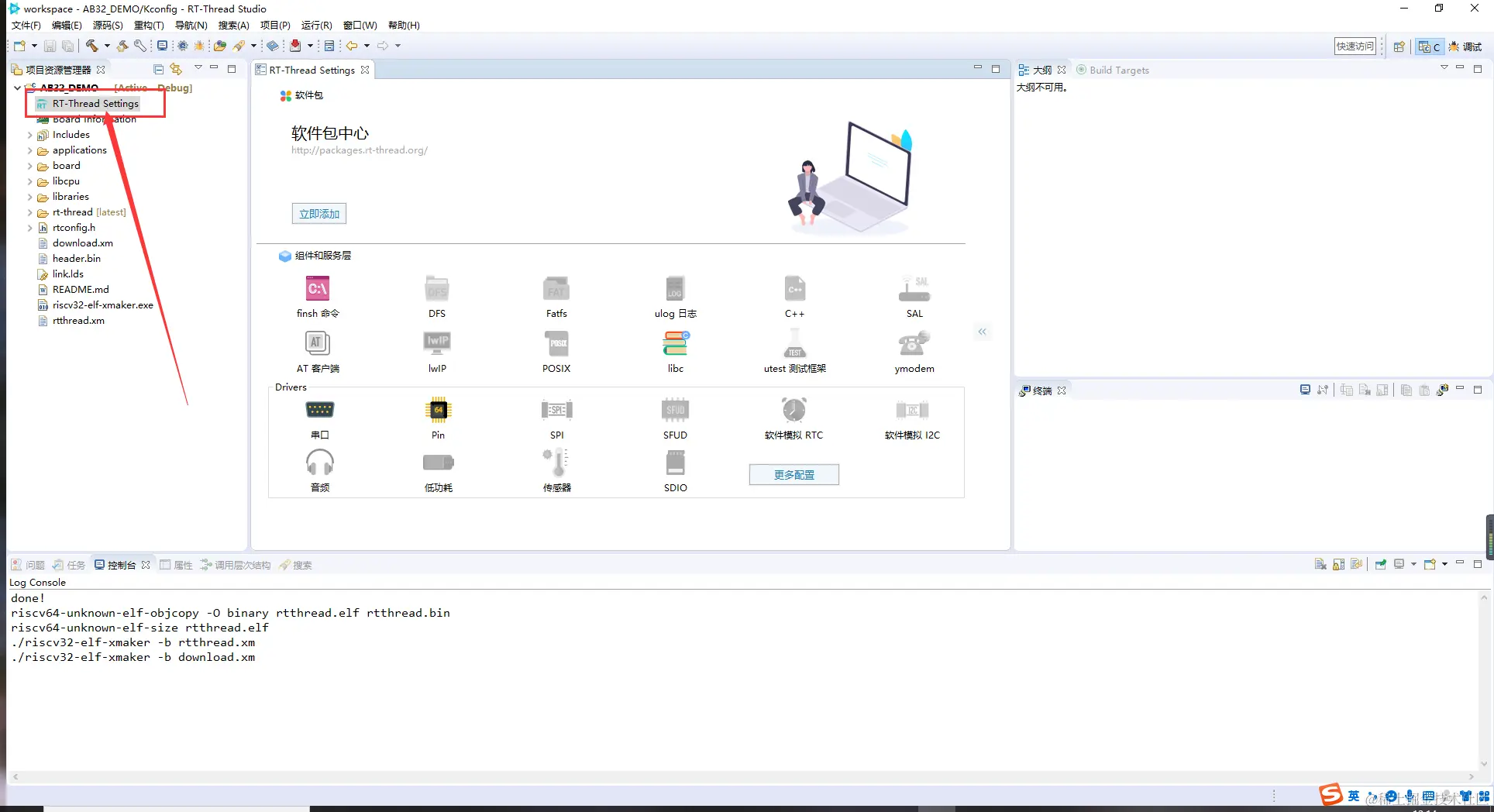The height and width of the screenshot is (812, 1494).
Task: Open terminal via monitor toolbar icon
Action: point(162,46)
